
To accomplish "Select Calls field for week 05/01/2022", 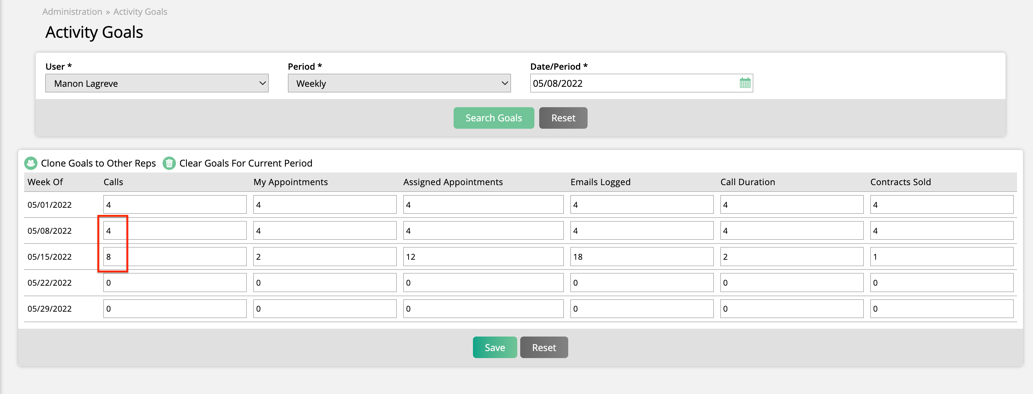I will click(x=175, y=205).
